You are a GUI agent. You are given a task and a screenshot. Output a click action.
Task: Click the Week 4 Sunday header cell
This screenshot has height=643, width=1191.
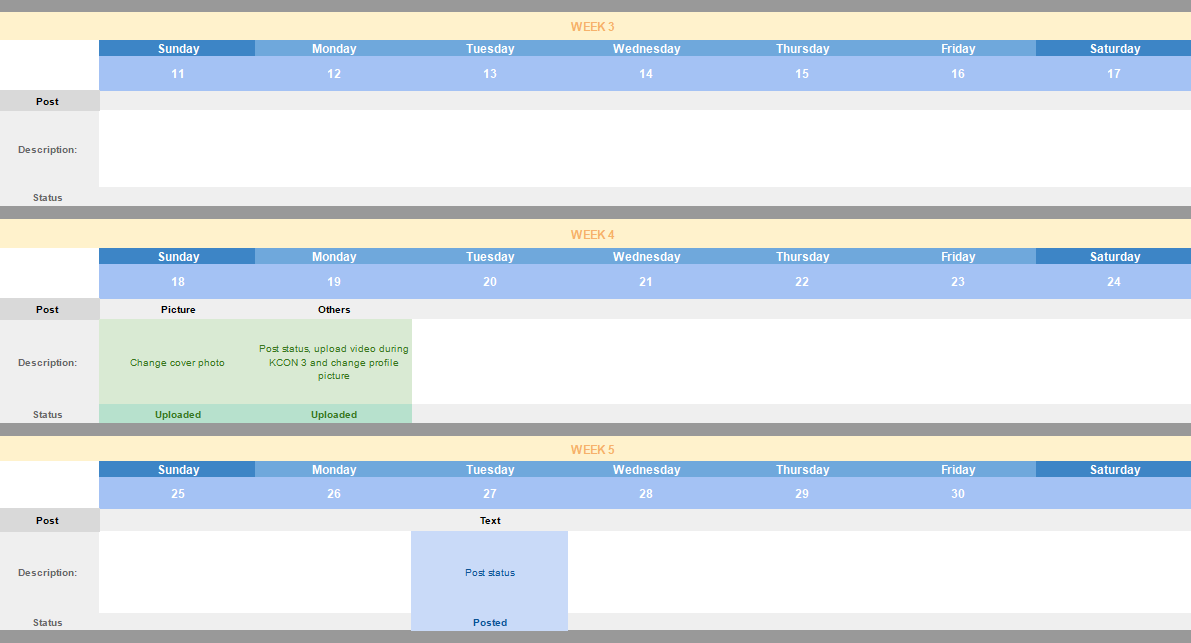point(178,257)
